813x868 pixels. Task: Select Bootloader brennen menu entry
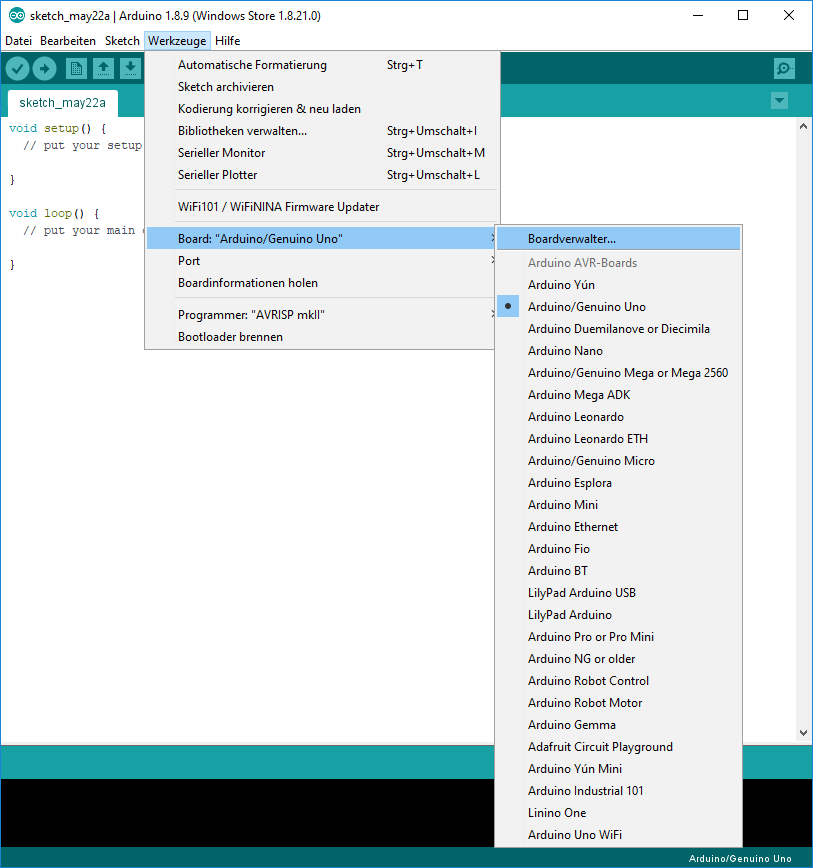pyautogui.click(x=230, y=337)
